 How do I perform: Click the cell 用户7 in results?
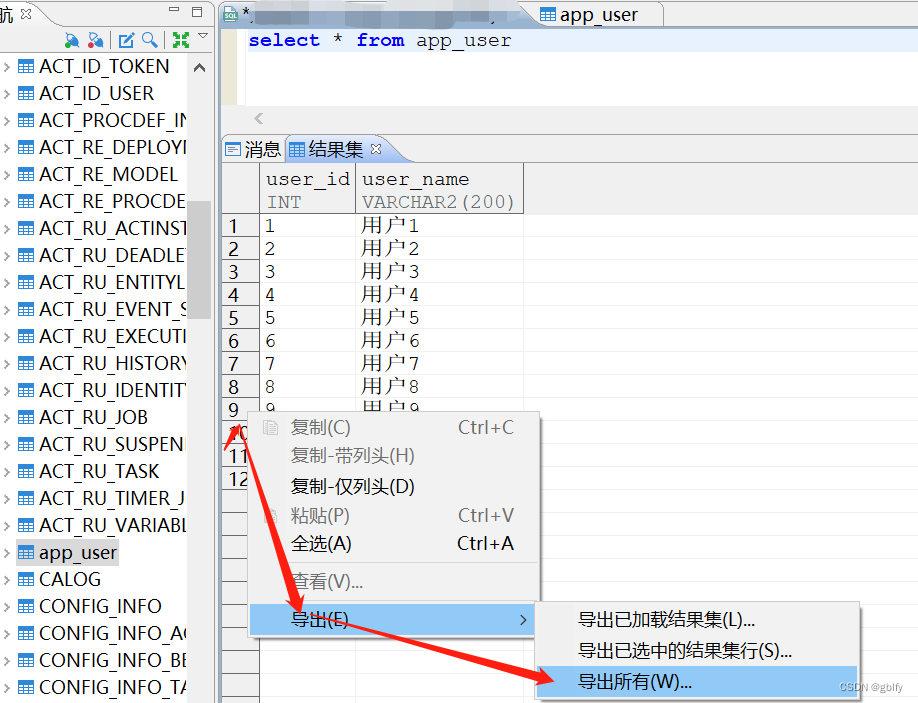pos(439,363)
